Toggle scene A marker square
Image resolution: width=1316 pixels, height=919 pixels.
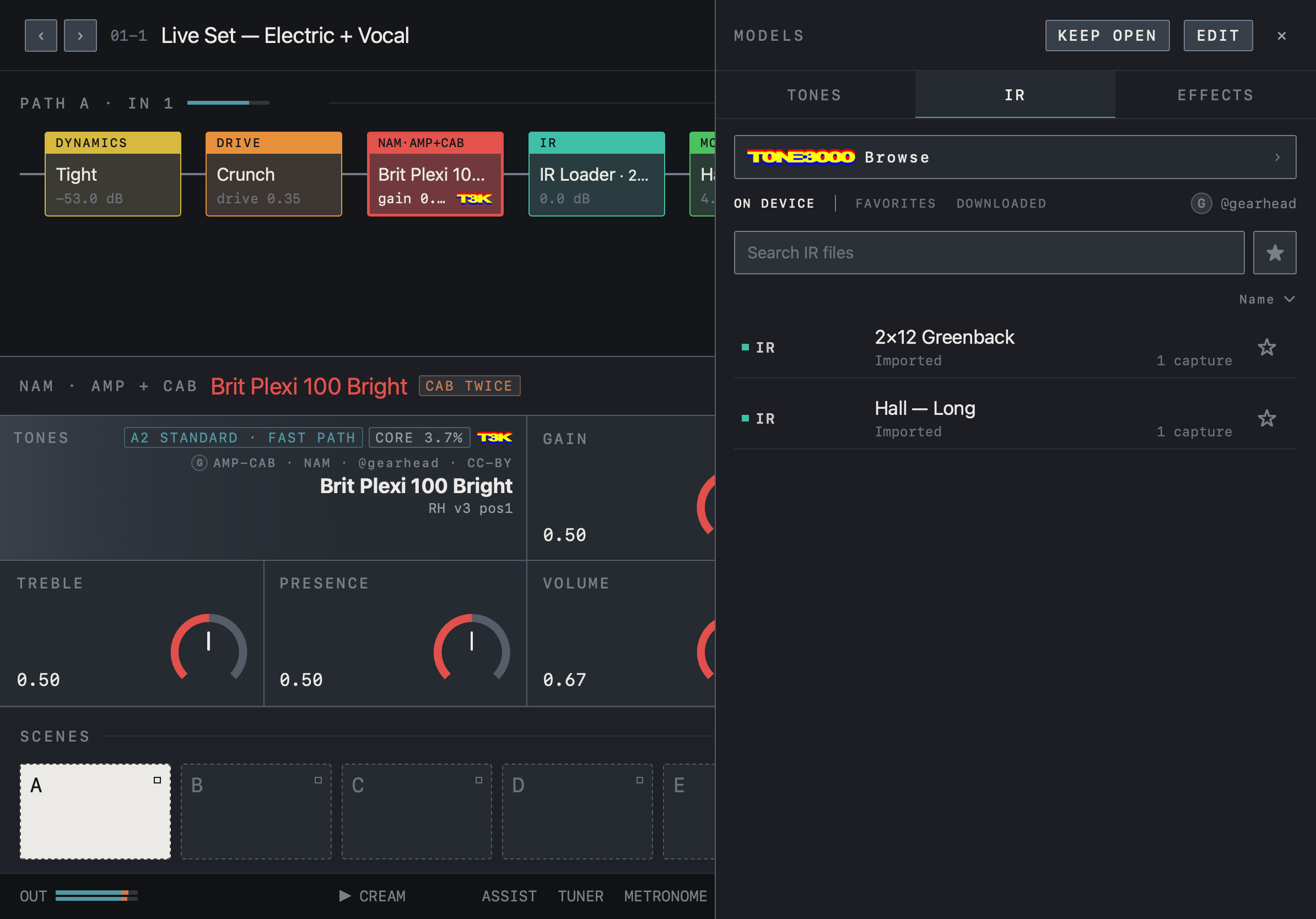point(157,780)
